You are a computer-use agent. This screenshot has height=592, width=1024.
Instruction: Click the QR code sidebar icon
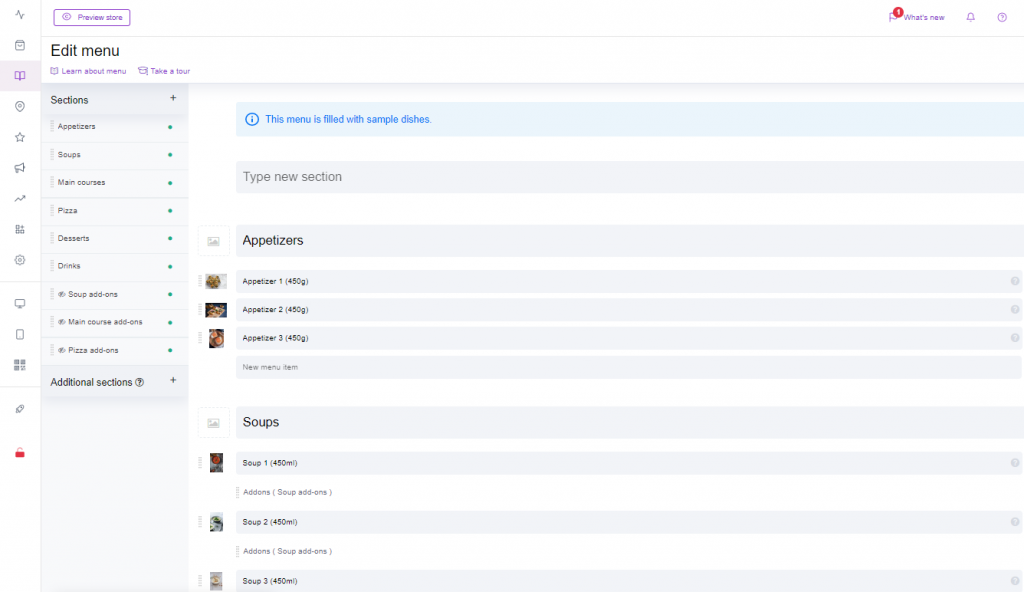(19, 365)
